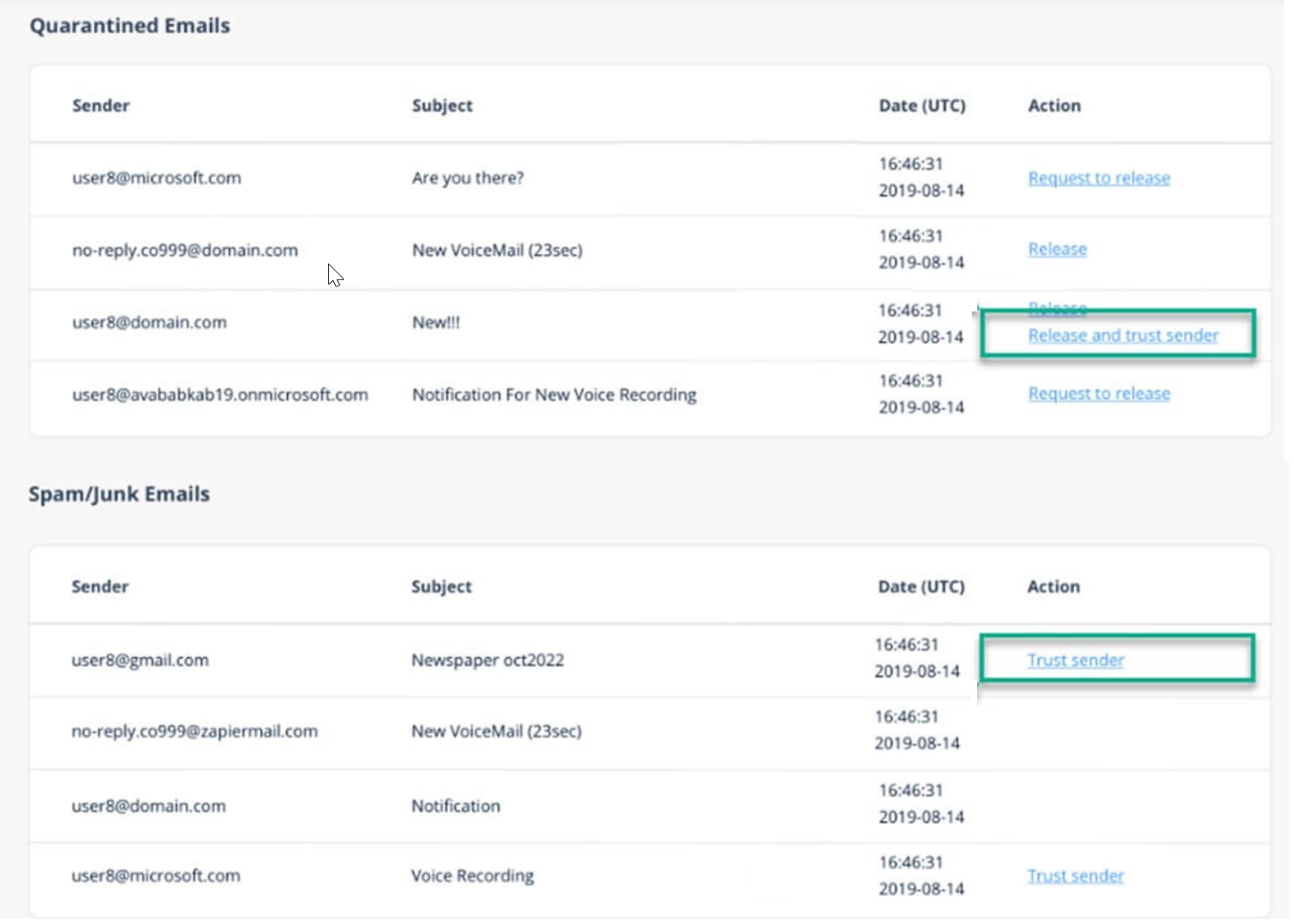Screen dimensions: 1293x924
Task: Click Release and trust sender link
Action: click(1123, 336)
